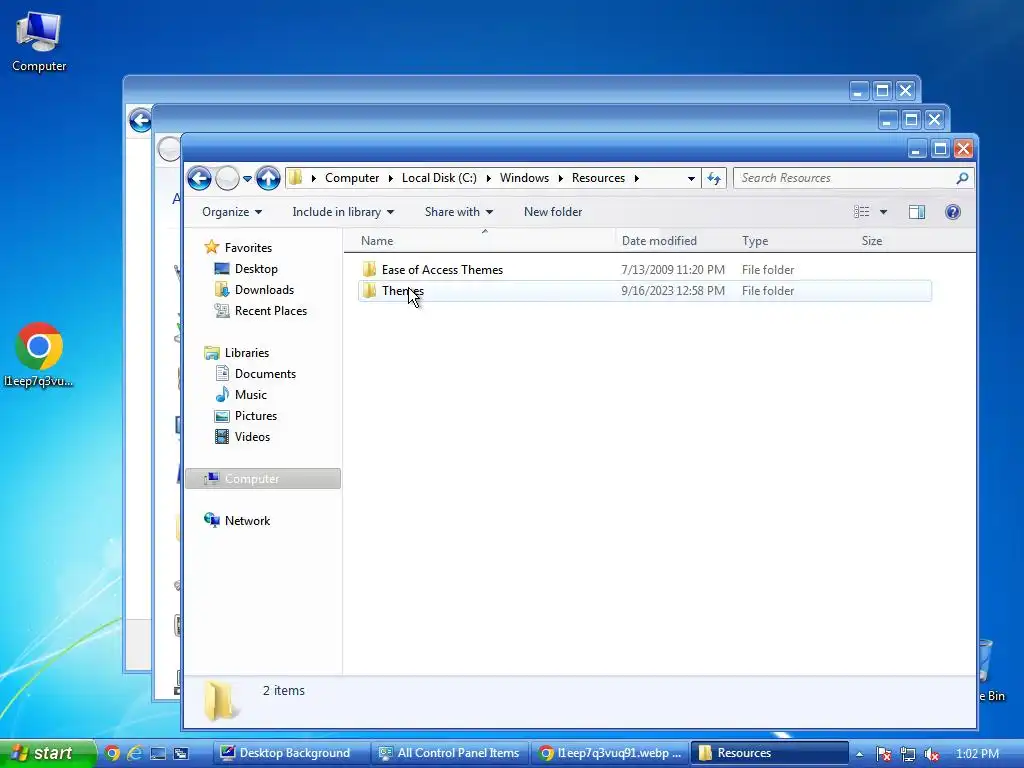Expand the arrow after Local Disk breadcrumb
This screenshot has width=1024, height=768.
(488, 178)
